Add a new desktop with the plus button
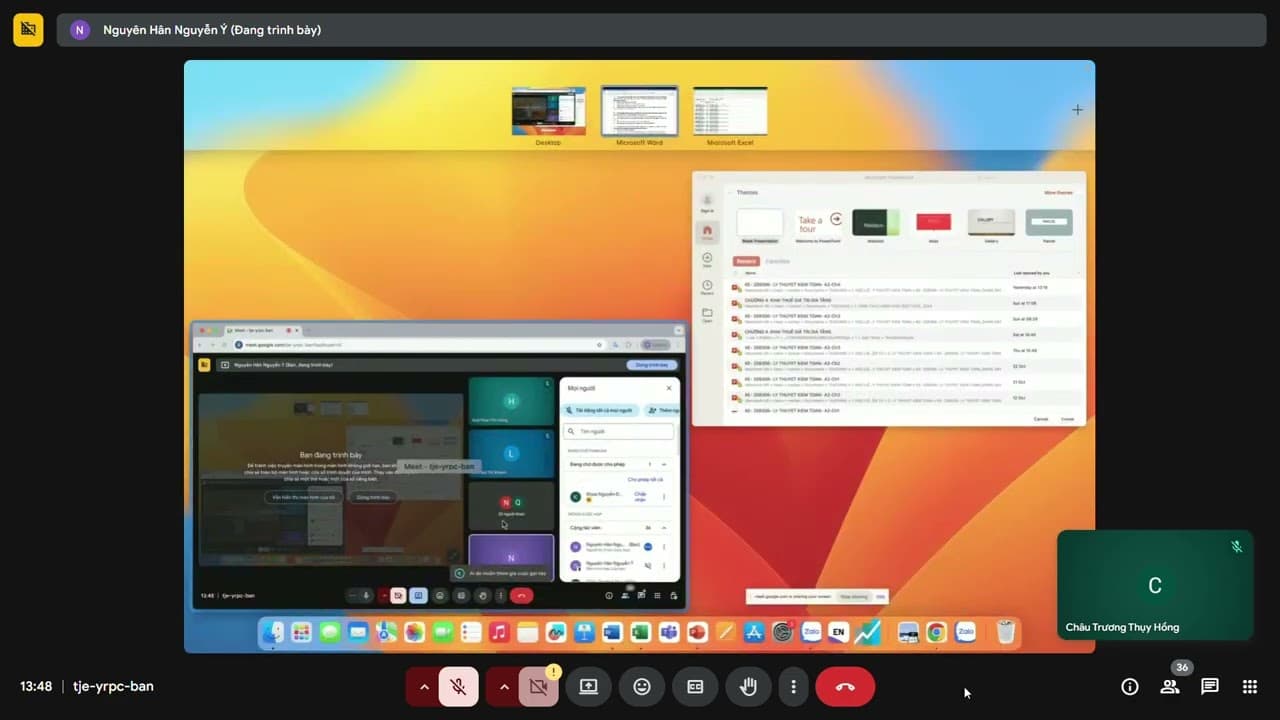This screenshot has width=1280, height=720. click(x=1077, y=110)
